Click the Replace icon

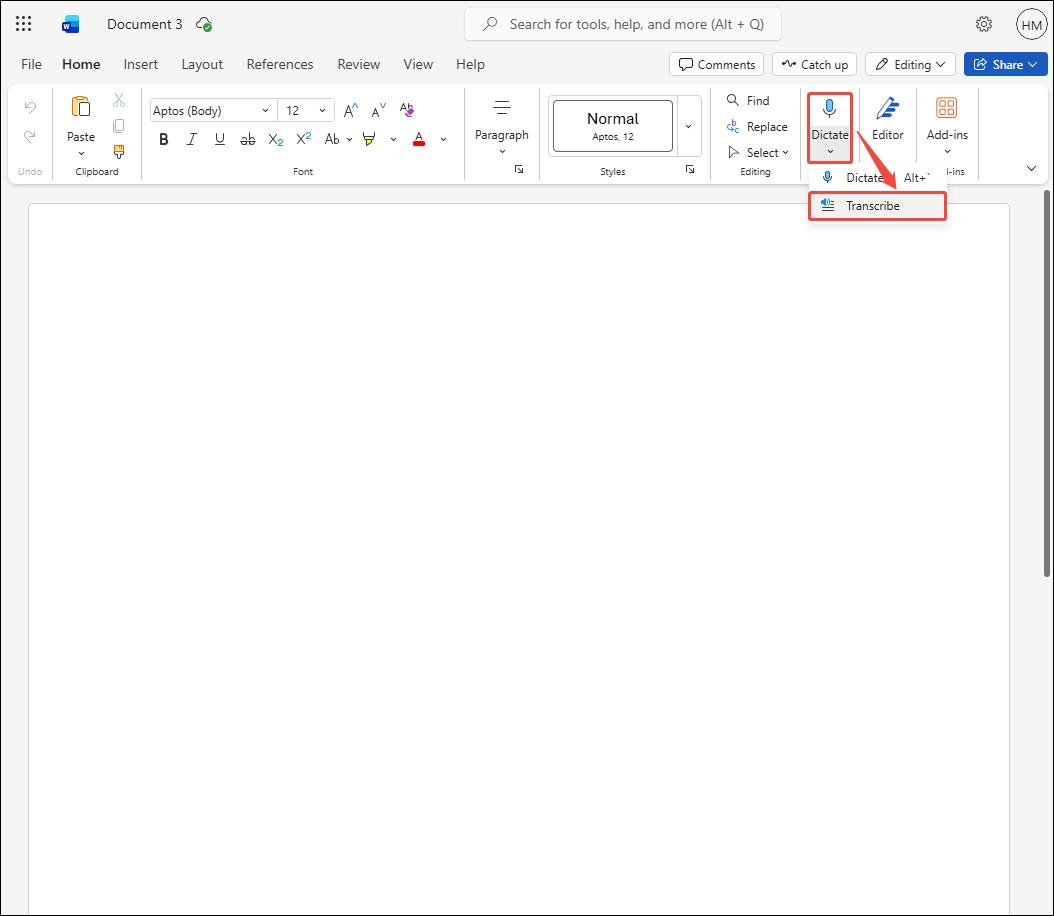(x=733, y=126)
